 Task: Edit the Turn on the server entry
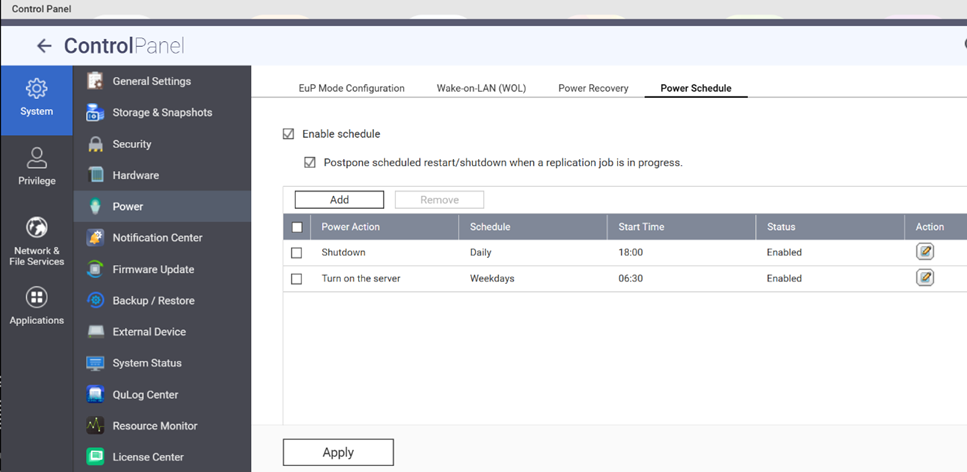coord(925,278)
